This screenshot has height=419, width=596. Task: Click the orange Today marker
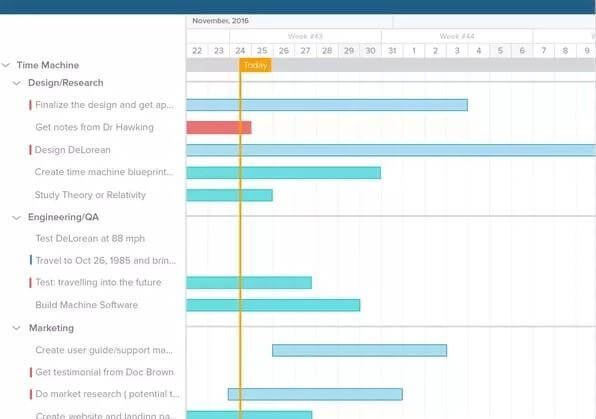tap(255, 65)
